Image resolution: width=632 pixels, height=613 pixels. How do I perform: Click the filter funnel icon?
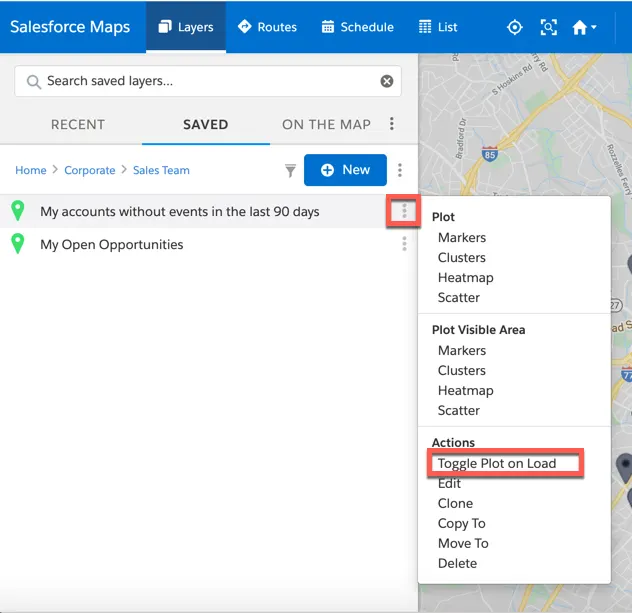(290, 170)
